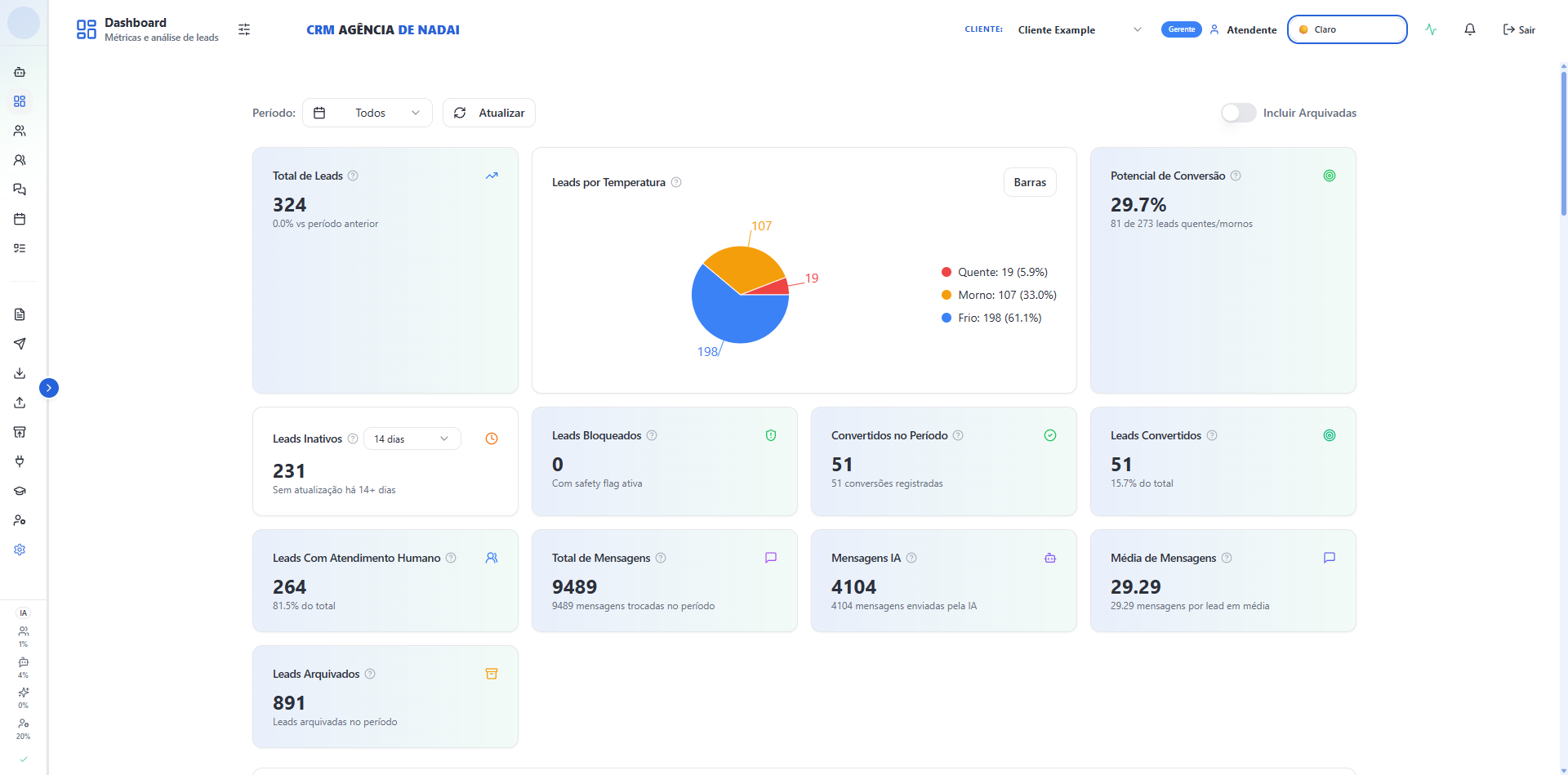Click the help icon next to Leads Bloqueados
This screenshot has width=1568, height=775.
point(652,435)
